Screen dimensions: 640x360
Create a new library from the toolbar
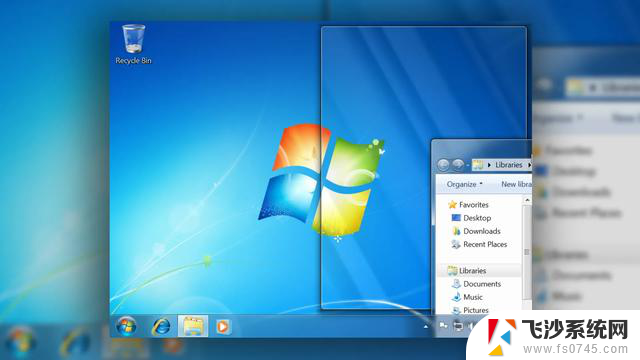click(516, 184)
